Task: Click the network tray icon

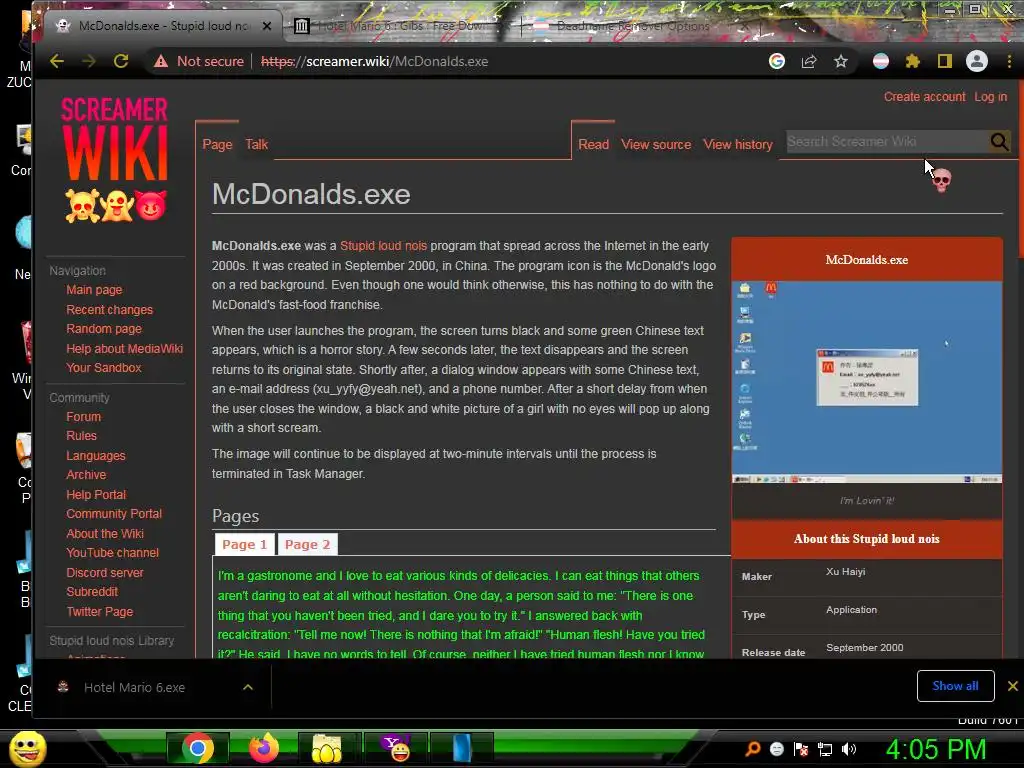Action: point(825,749)
